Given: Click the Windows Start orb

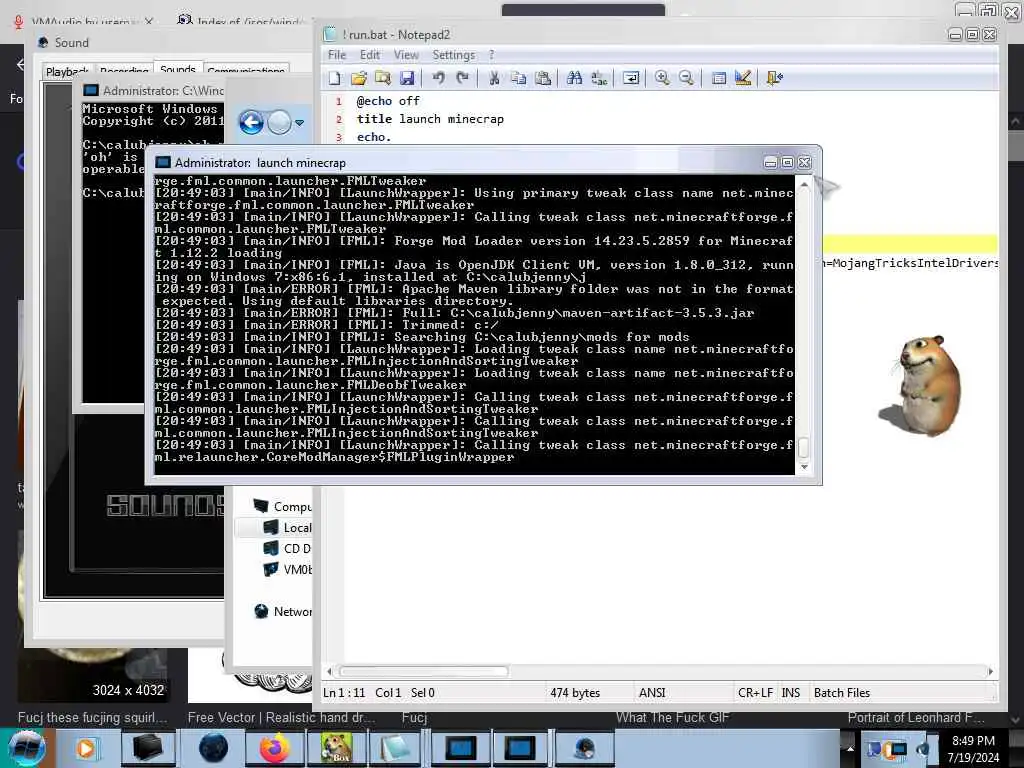Looking at the screenshot, I should (27, 748).
